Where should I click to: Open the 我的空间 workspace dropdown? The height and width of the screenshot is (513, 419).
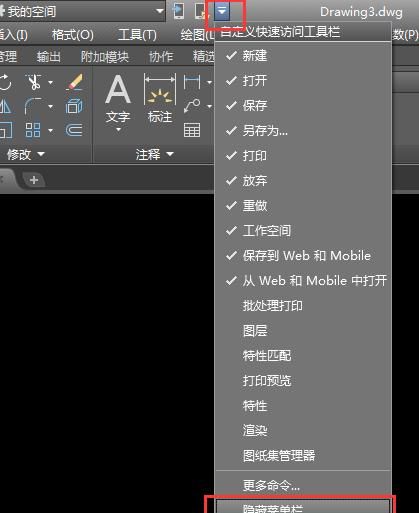[160, 11]
